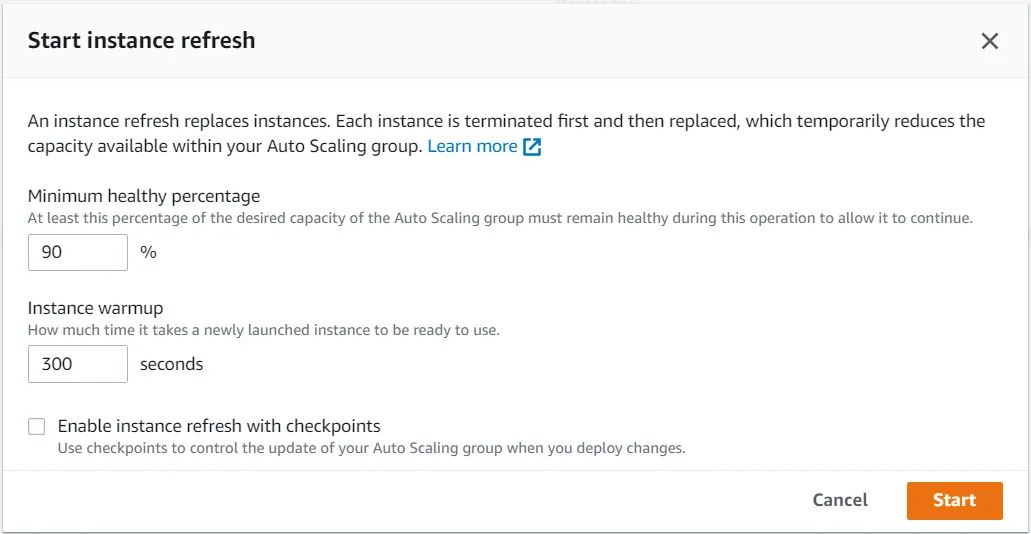Click the 'Enable instance refresh with checkpoints' label

coord(219,426)
